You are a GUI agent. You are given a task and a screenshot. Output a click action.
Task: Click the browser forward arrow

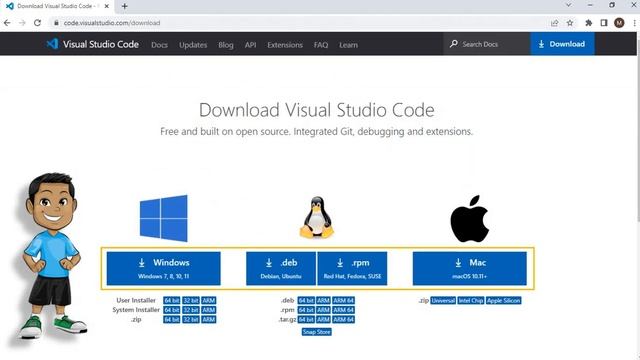[22, 23]
